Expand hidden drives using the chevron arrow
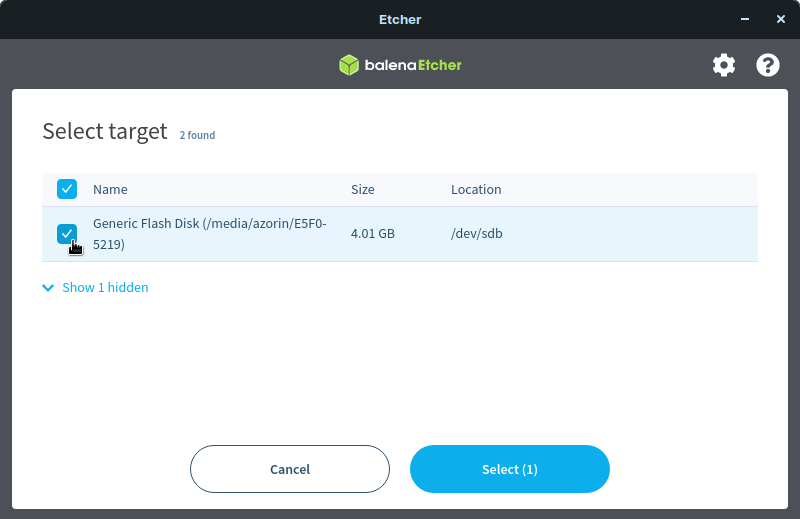 (x=48, y=288)
